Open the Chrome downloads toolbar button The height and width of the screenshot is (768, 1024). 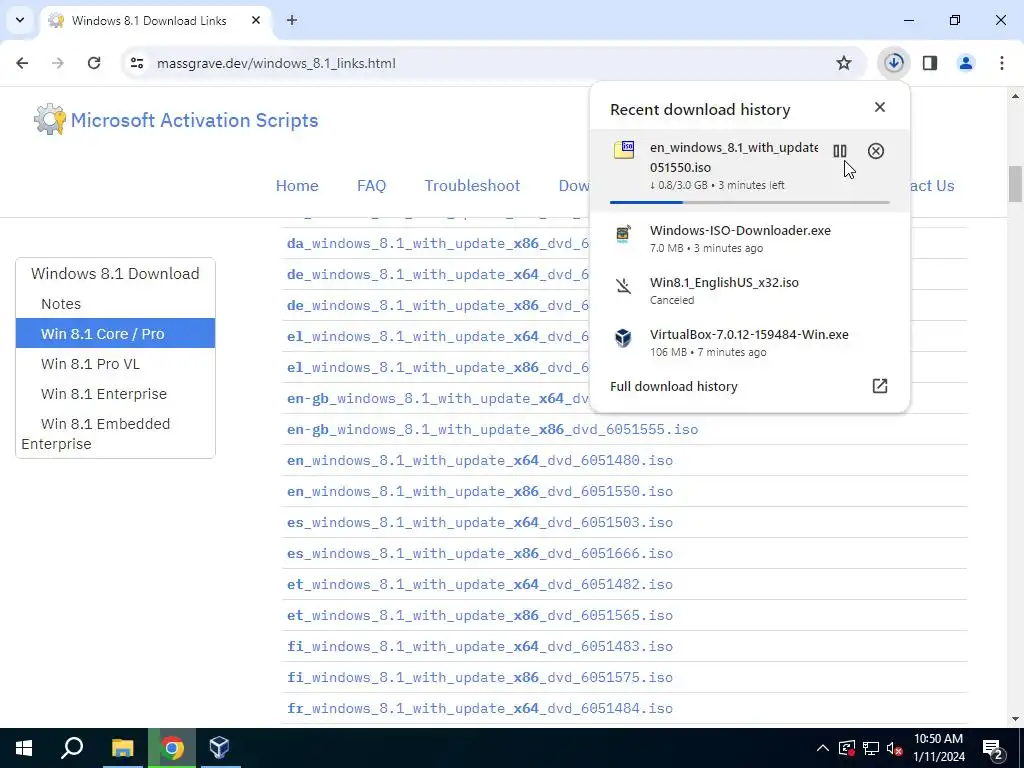(x=894, y=63)
